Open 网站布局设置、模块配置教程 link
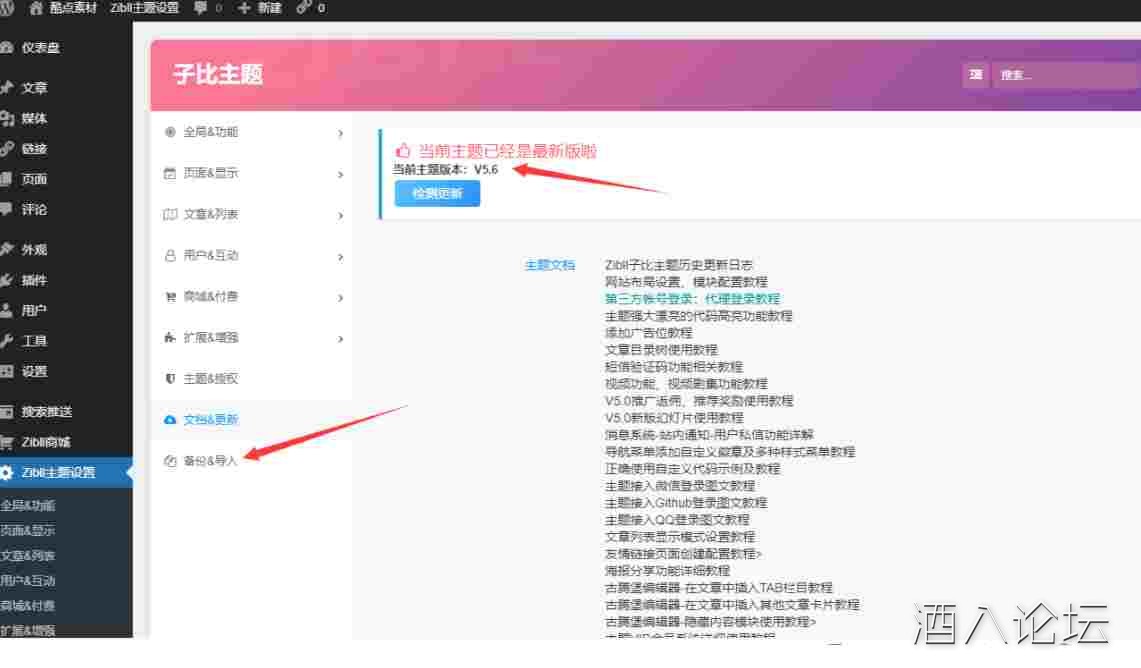Viewport: 1141px width, 668px height. pyautogui.click(x=685, y=282)
